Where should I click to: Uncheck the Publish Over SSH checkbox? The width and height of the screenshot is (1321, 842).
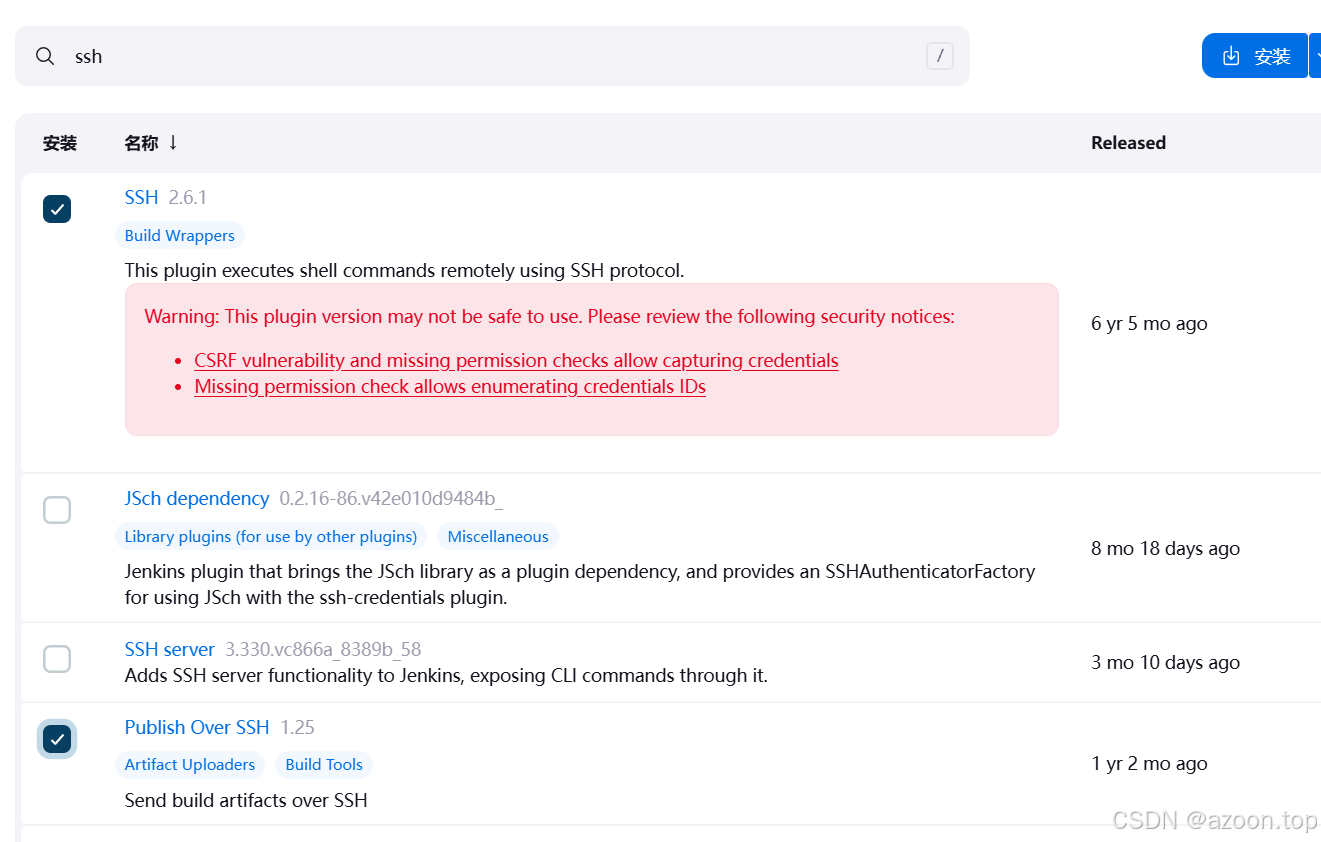57,739
